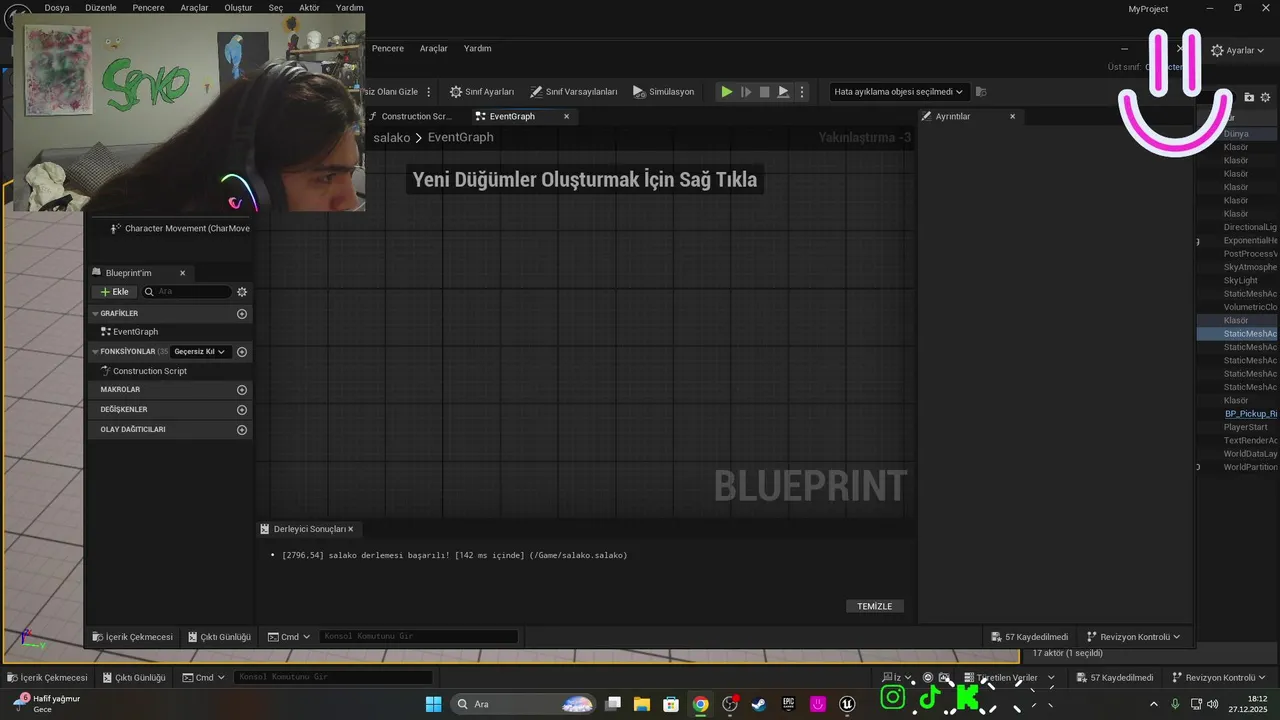This screenshot has width=1280, height=720.
Task: Open Sınıf Ayarları class settings
Action: 482,91
